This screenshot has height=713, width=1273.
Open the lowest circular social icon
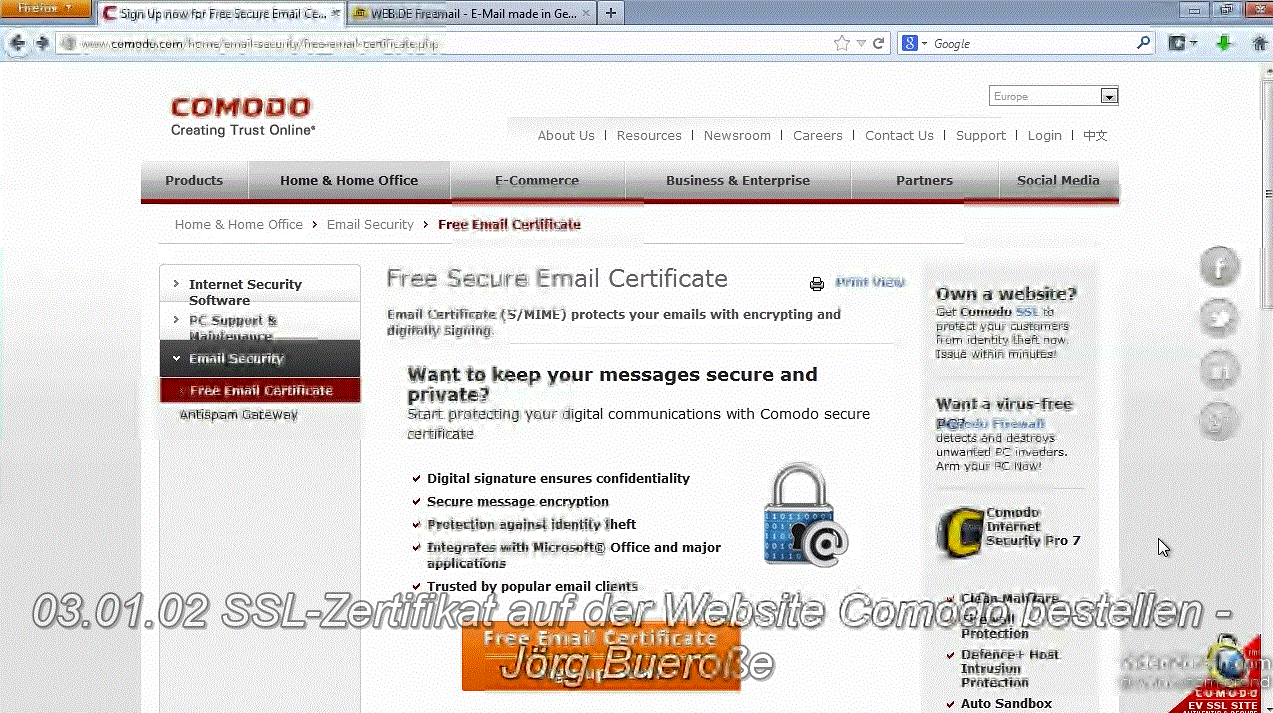1220,421
